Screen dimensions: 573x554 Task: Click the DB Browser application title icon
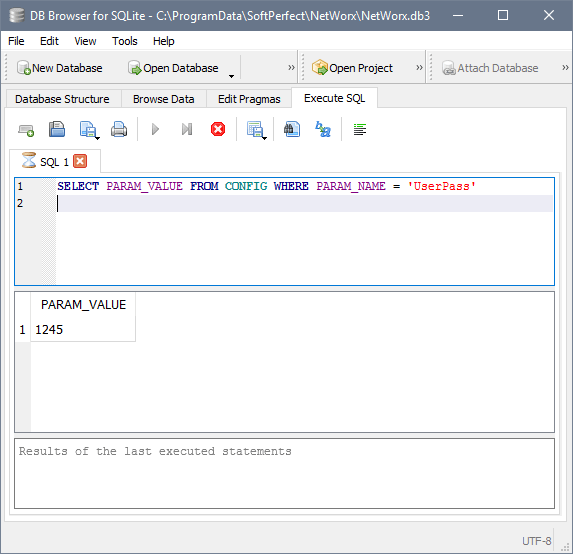point(16,15)
